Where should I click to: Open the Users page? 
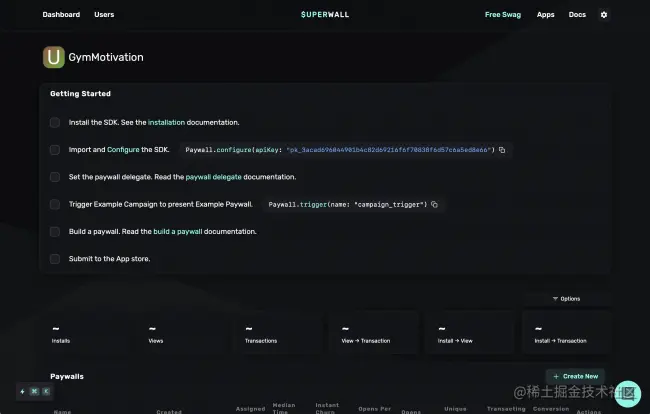104,15
